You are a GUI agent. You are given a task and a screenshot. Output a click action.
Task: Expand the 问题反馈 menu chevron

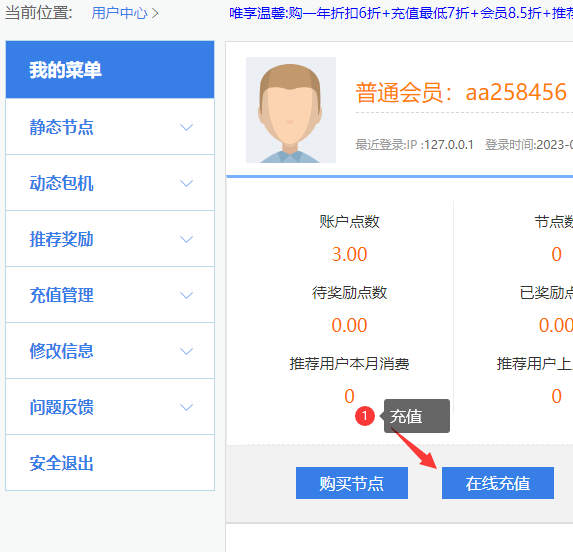[x=186, y=407]
